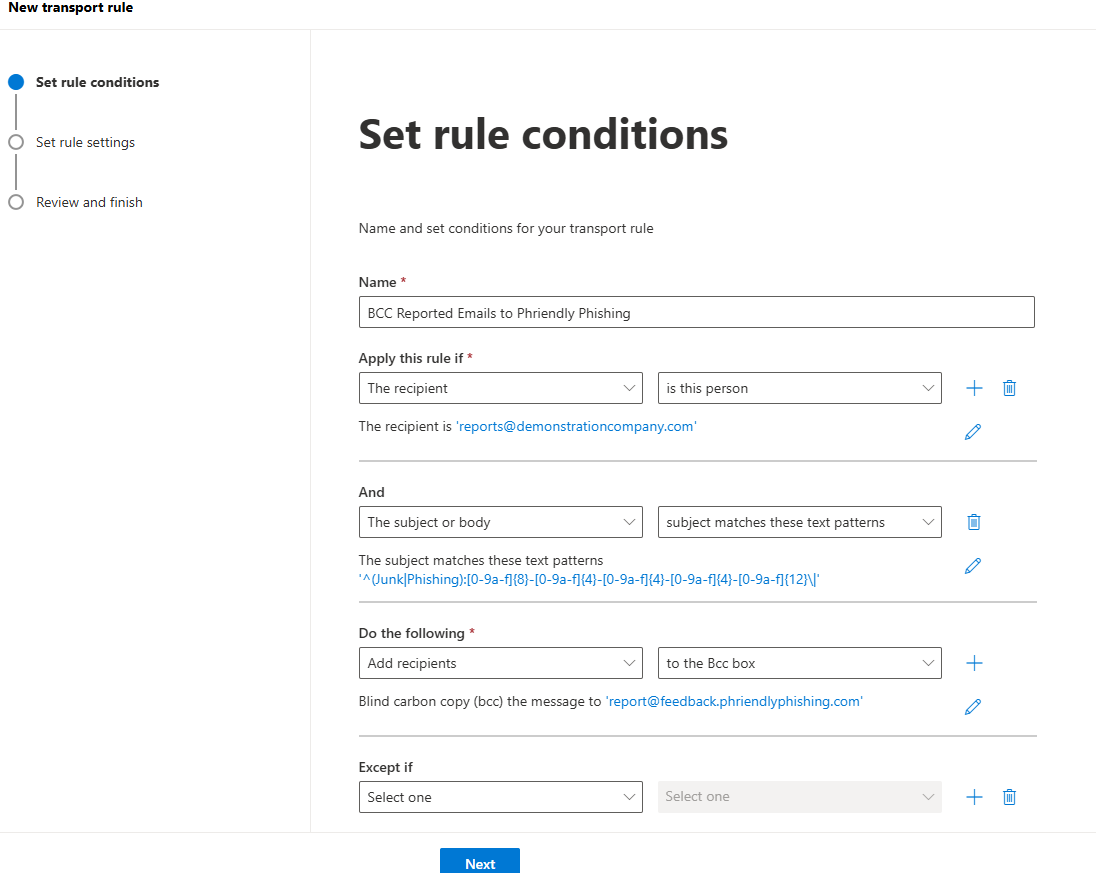Open reports@demonstrationcompany.com recipient link
This screenshot has height=873, width=1096.
pos(576,426)
